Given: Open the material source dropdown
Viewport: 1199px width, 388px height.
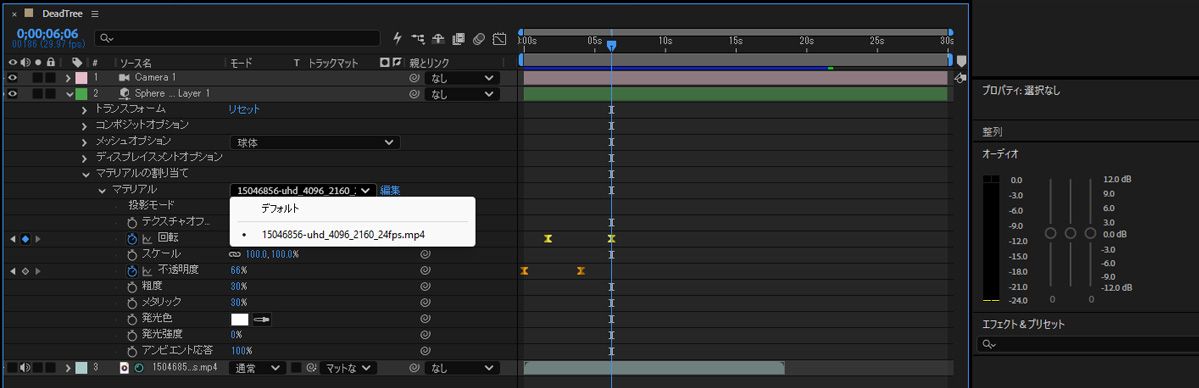Looking at the screenshot, I should 303,191.
